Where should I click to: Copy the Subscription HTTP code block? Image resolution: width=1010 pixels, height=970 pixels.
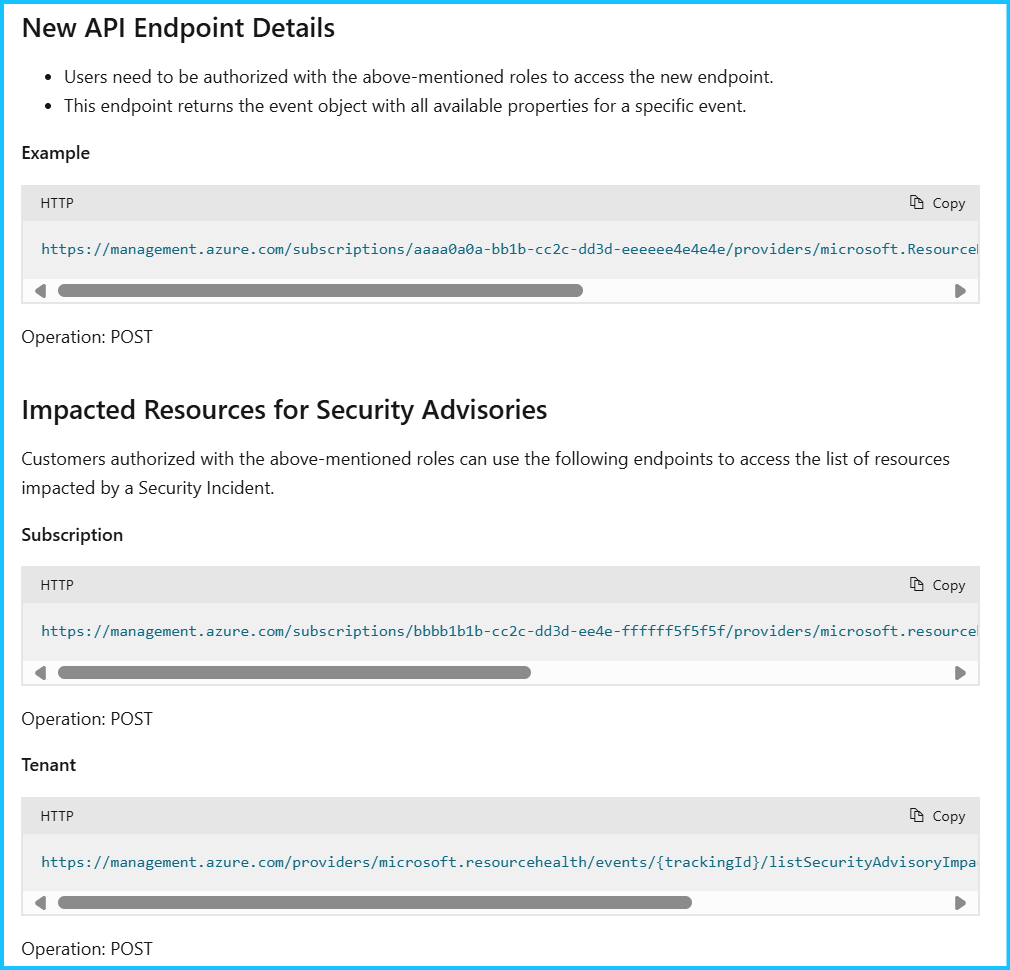coord(937,585)
